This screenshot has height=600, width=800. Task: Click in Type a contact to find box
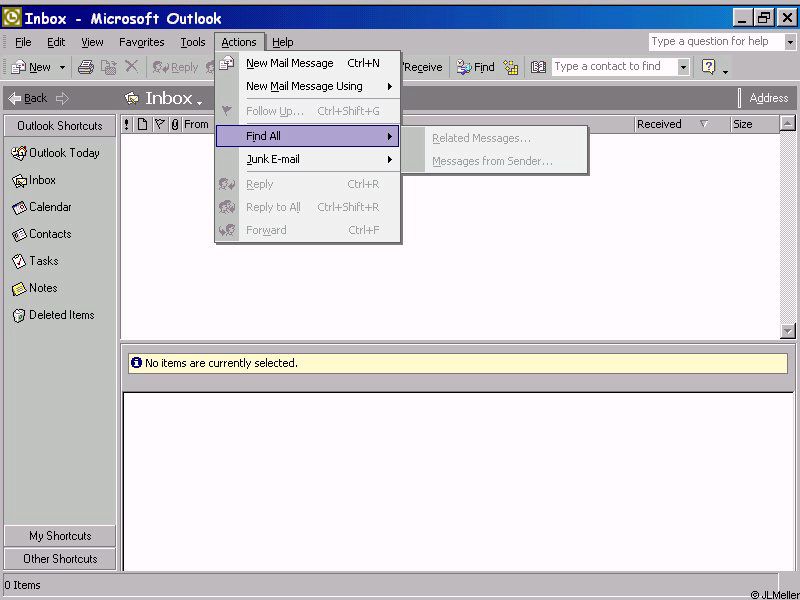click(614, 67)
